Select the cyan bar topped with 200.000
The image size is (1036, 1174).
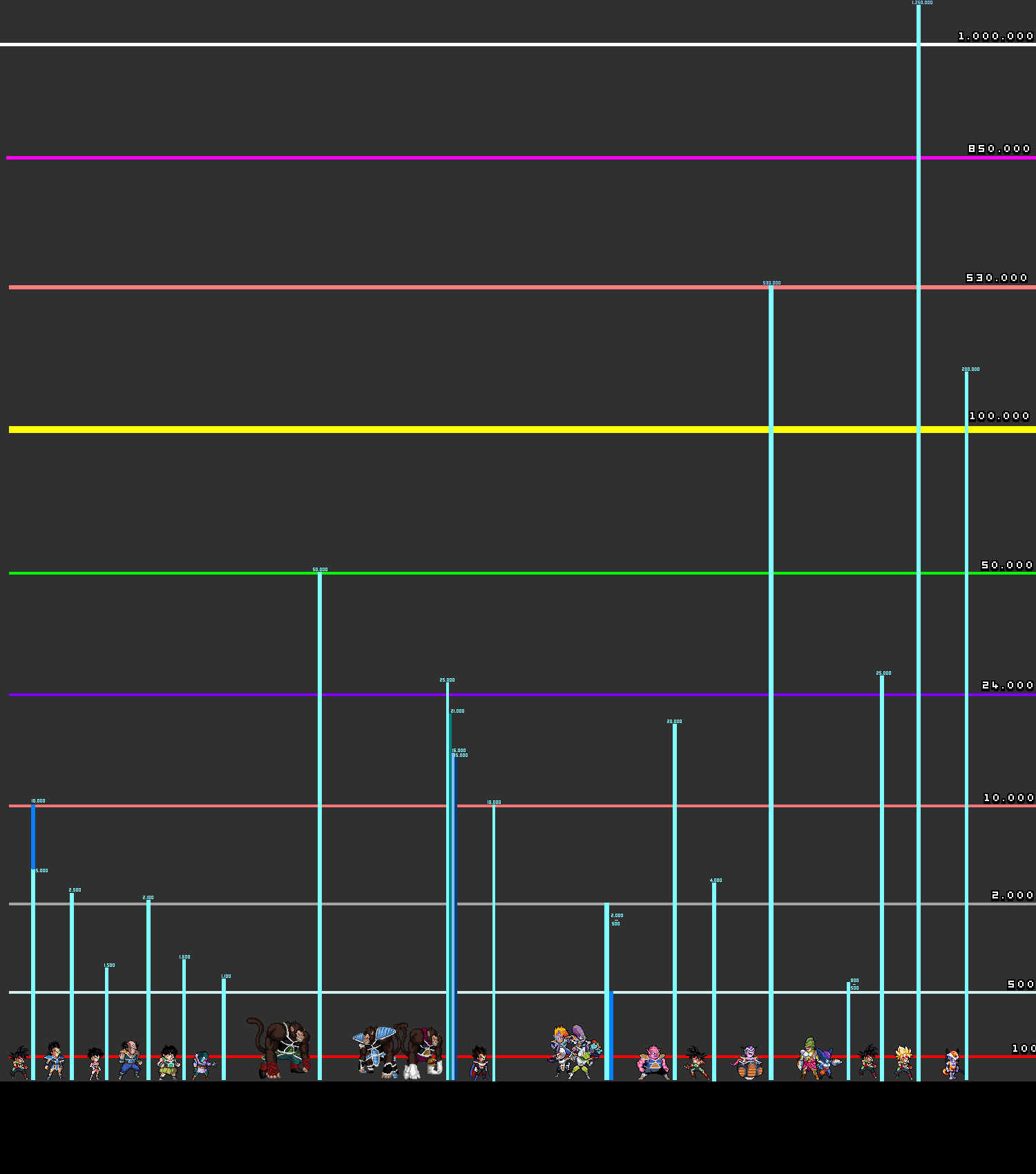pyautogui.click(x=966, y=726)
